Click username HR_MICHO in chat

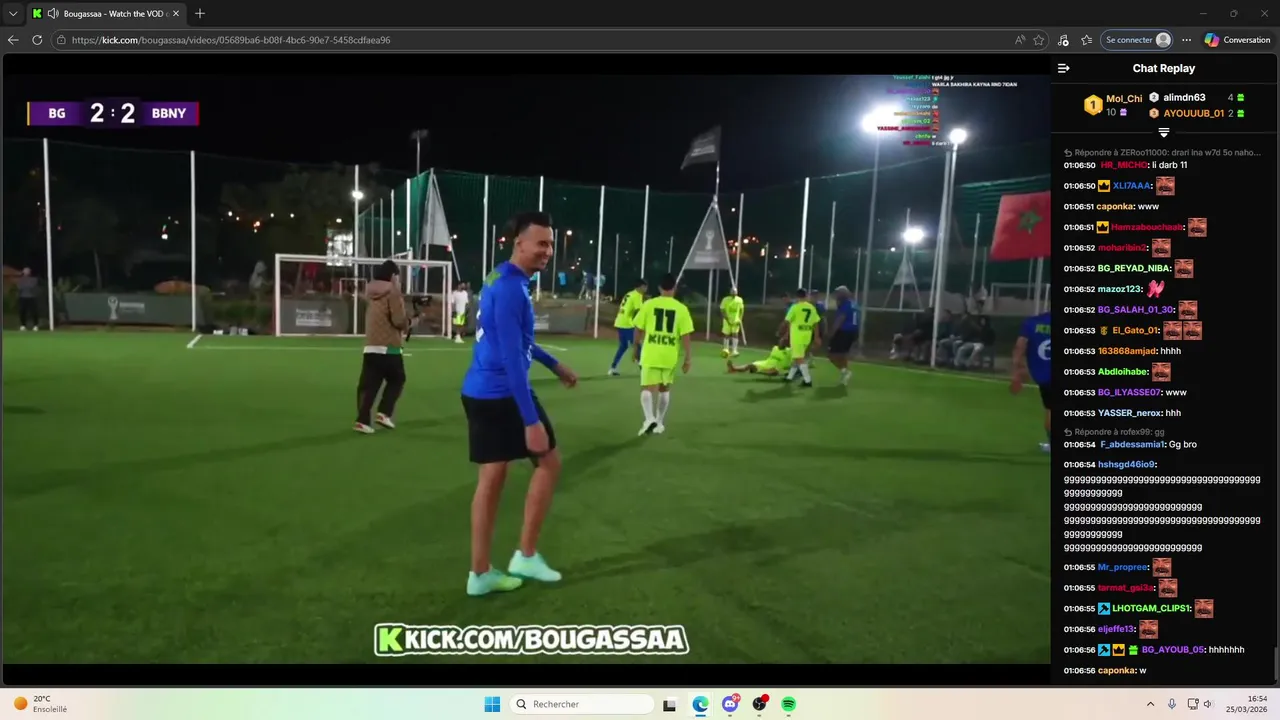tap(1124, 165)
